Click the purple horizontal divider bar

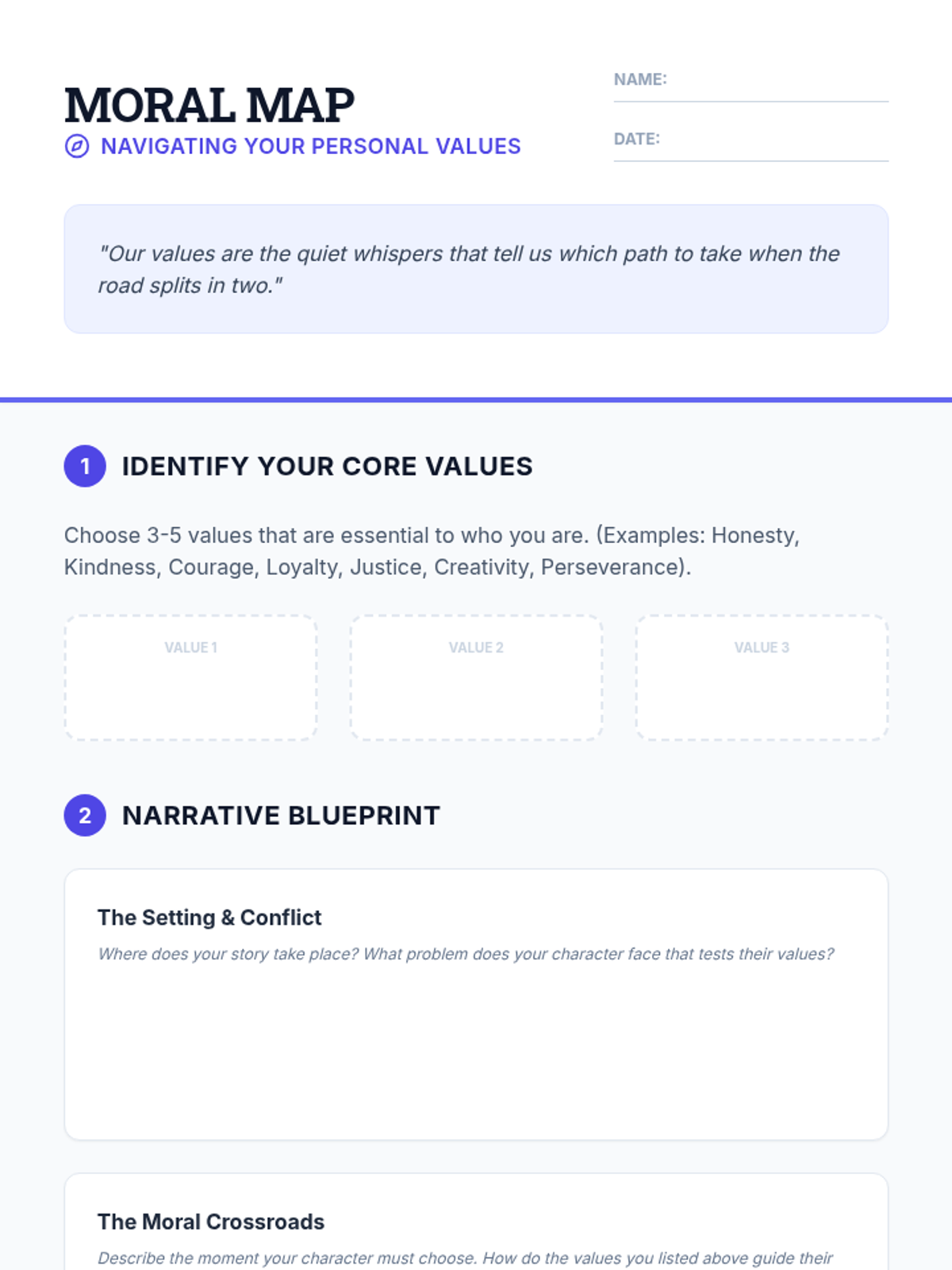click(x=476, y=400)
